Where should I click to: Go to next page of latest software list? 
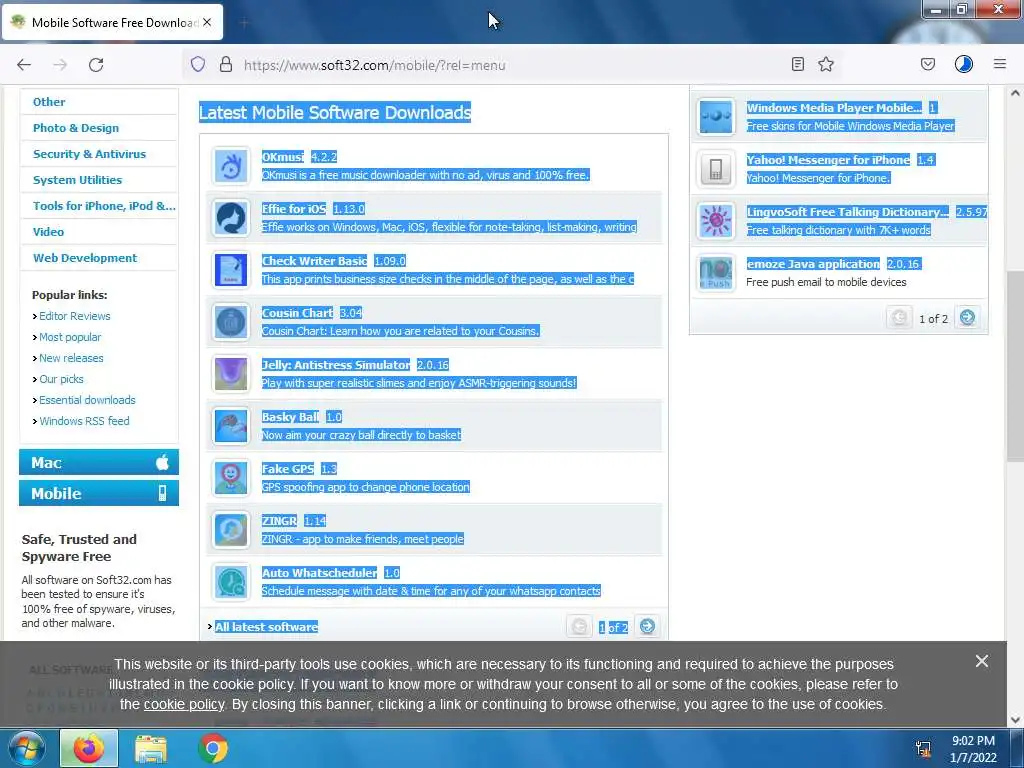click(647, 626)
